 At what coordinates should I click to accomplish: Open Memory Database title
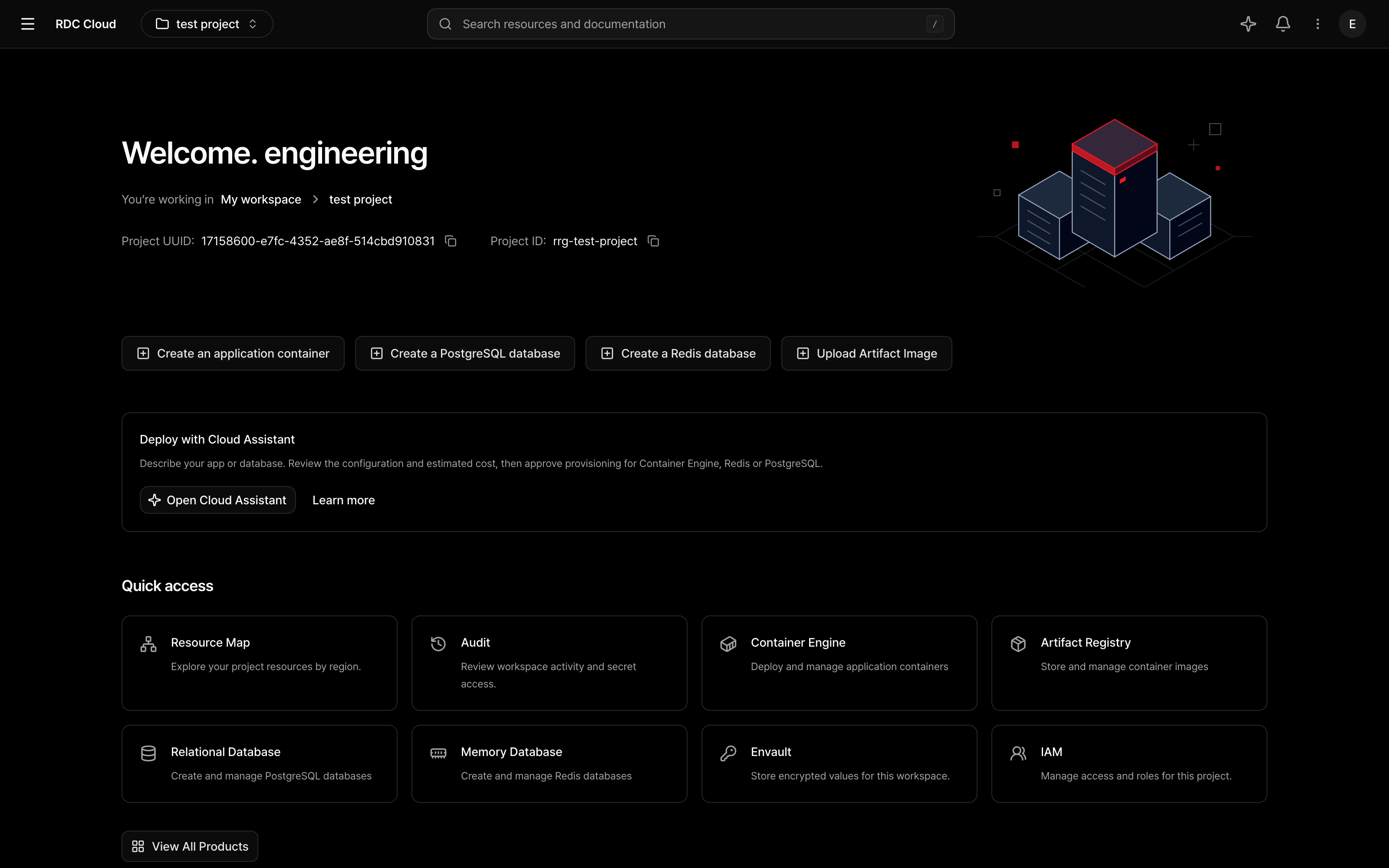coord(511,752)
